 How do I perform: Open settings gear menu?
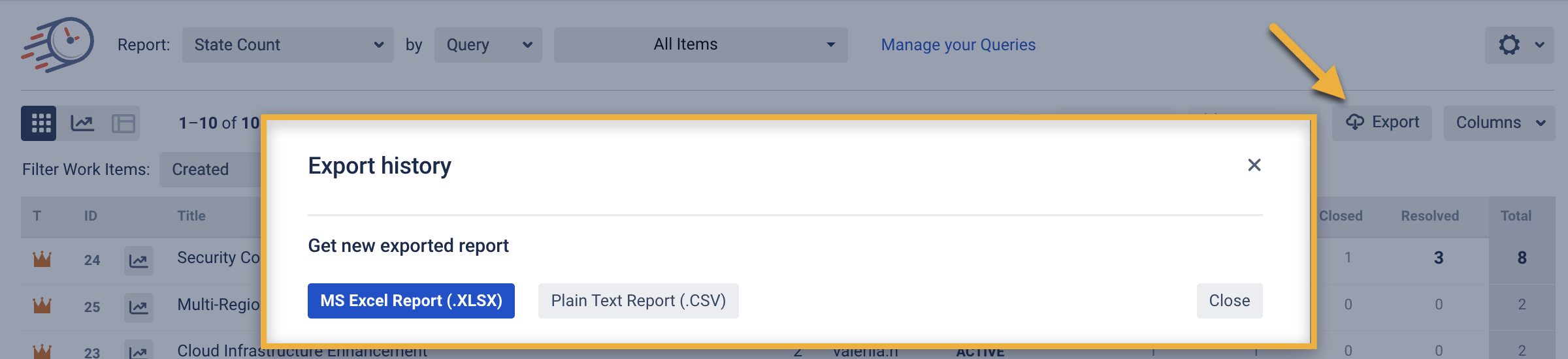[1519, 45]
